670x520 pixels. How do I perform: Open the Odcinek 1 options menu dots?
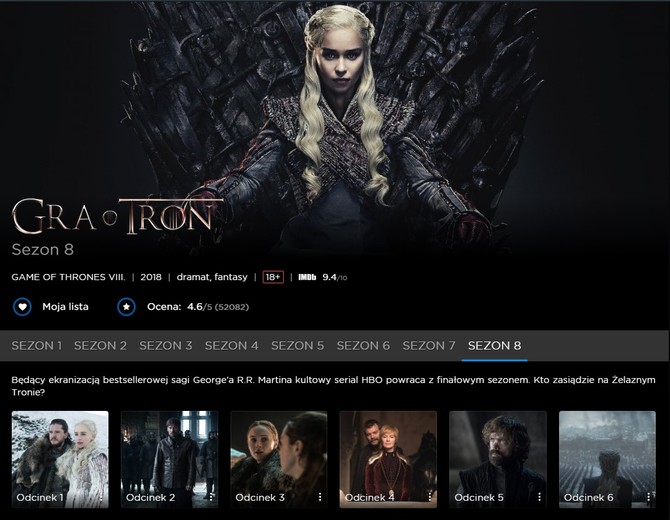(x=101, y=497)
